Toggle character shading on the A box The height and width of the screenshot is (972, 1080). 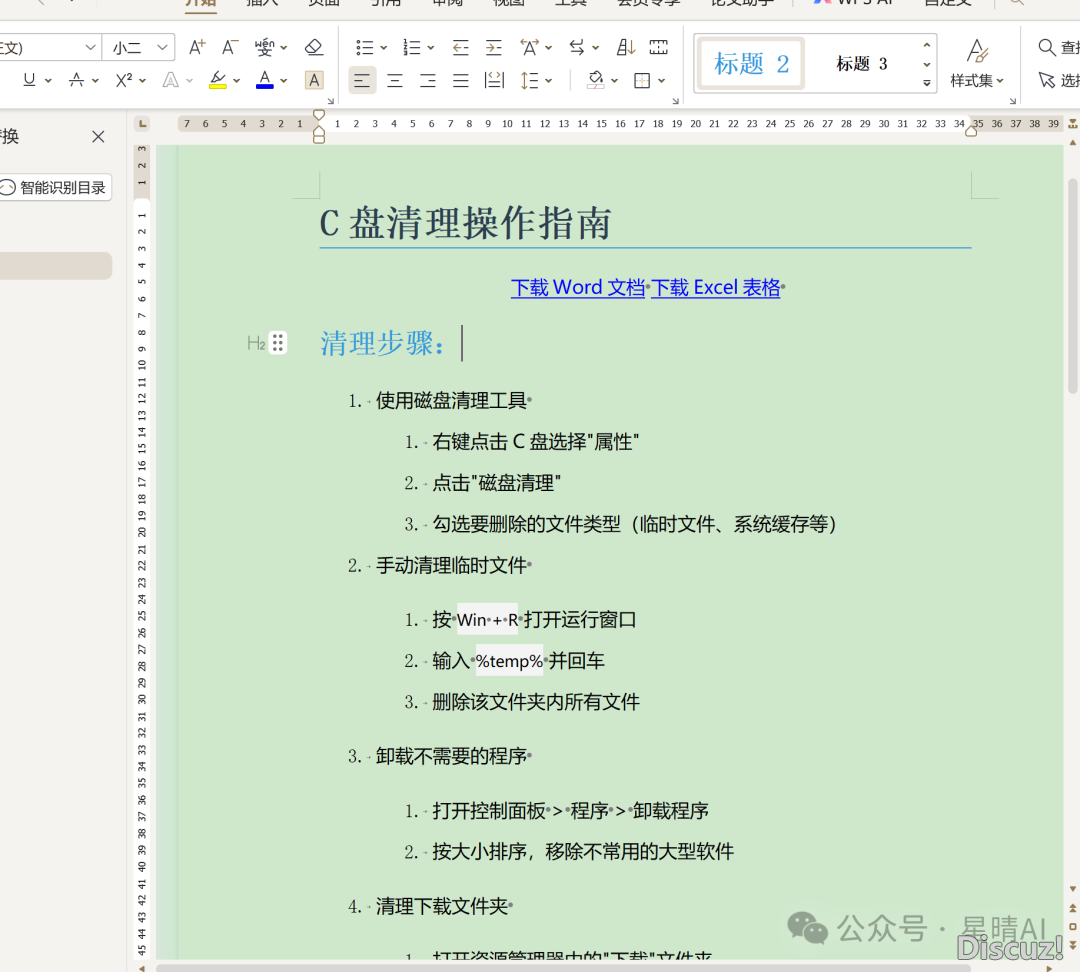(x=314, y=81)
